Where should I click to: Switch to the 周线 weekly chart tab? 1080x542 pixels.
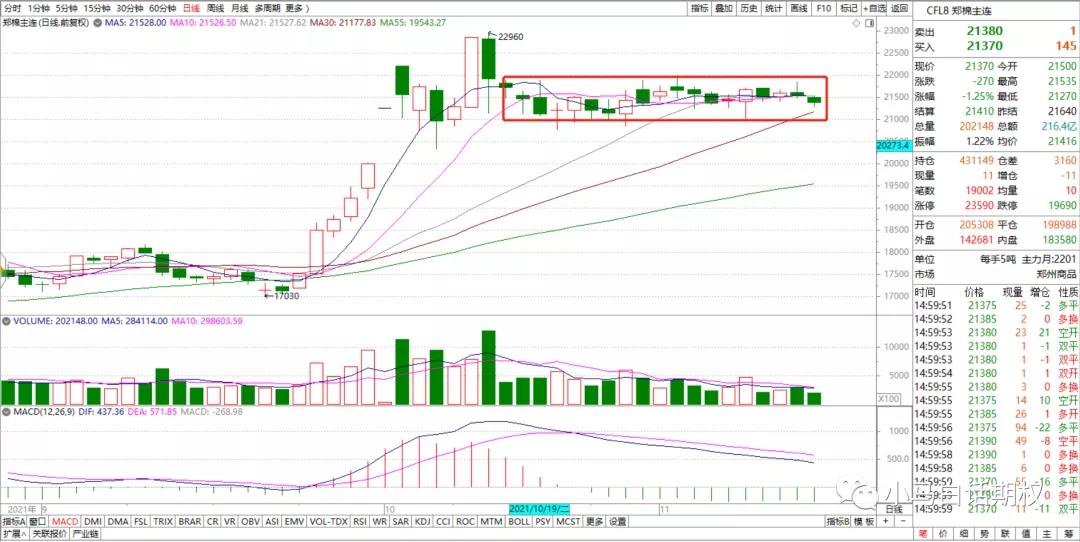215,8
